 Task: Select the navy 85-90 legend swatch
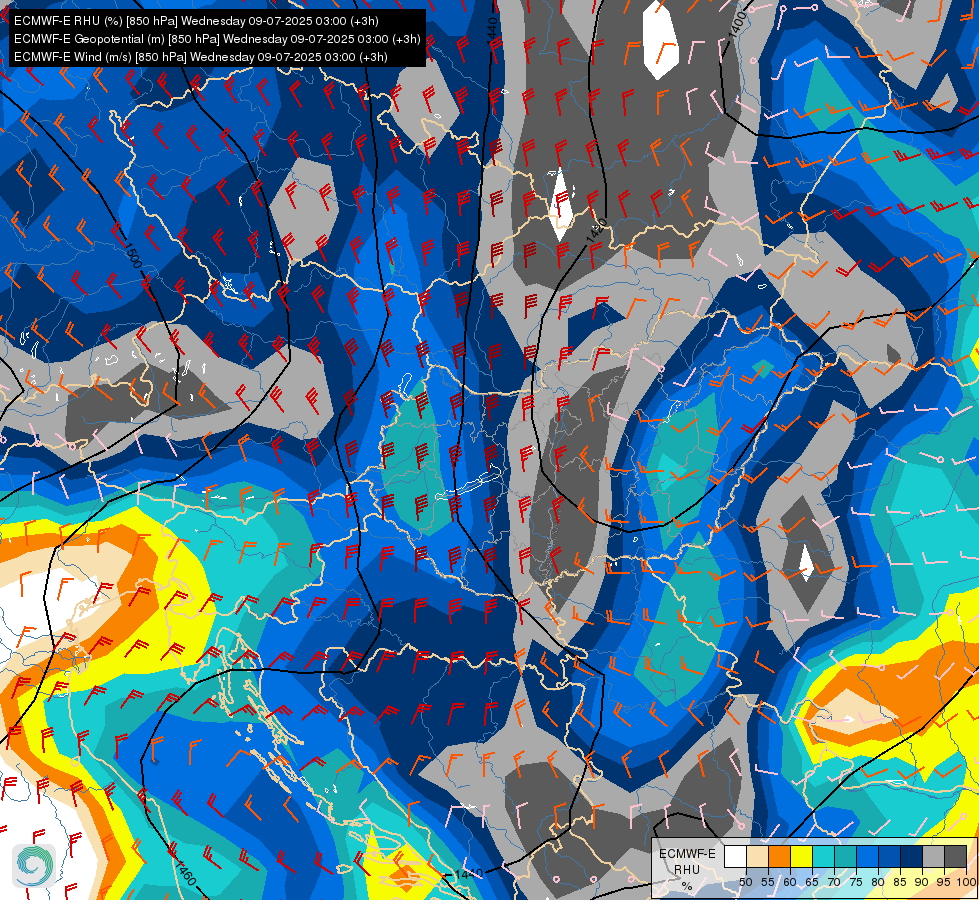coord(912,856)
